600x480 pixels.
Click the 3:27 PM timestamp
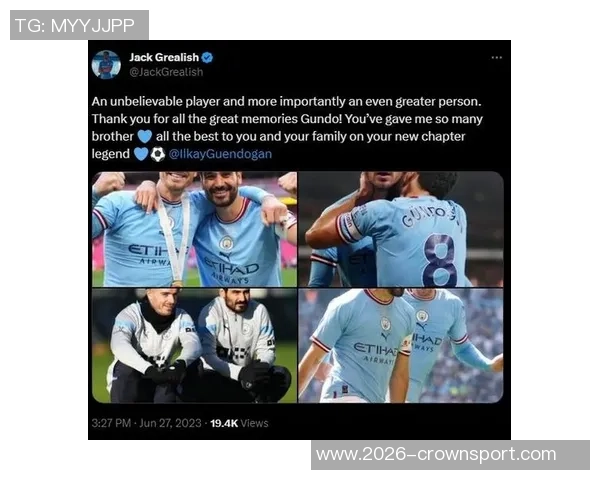tap(111, 423)
